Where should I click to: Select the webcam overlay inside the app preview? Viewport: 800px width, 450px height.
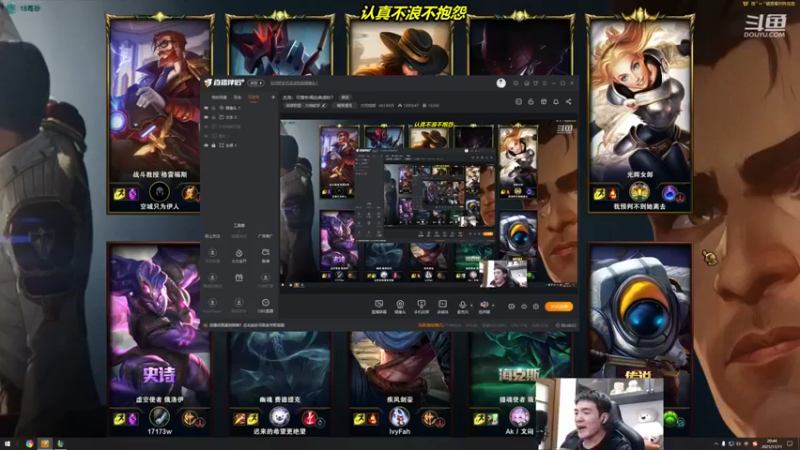point(503,273)
